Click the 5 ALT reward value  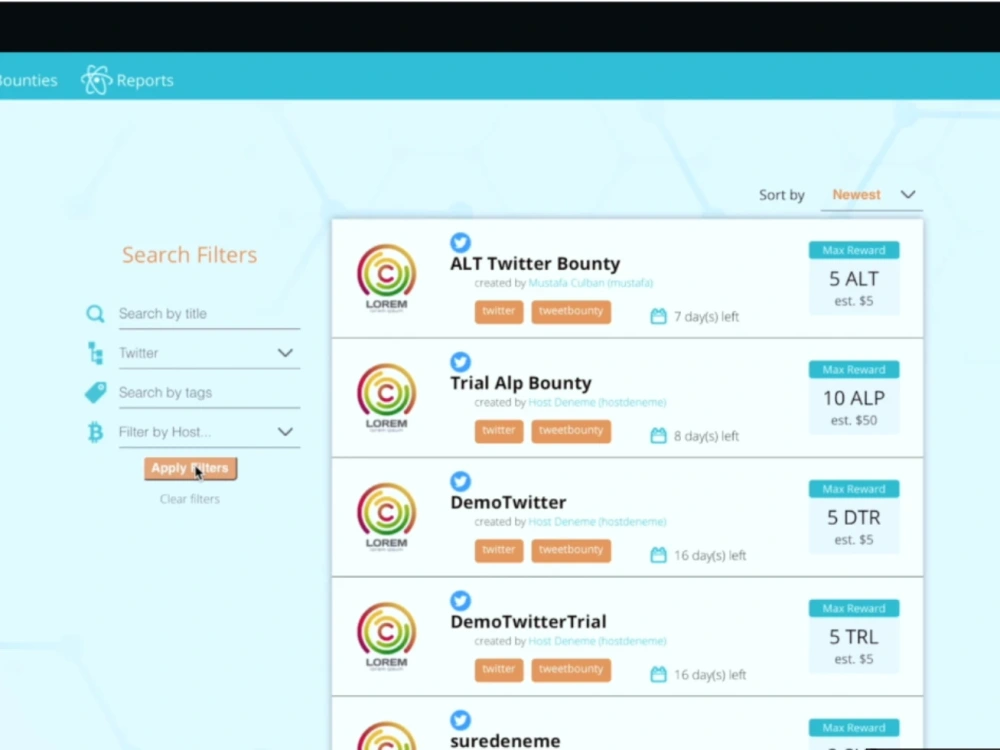(x=854, y=279)
